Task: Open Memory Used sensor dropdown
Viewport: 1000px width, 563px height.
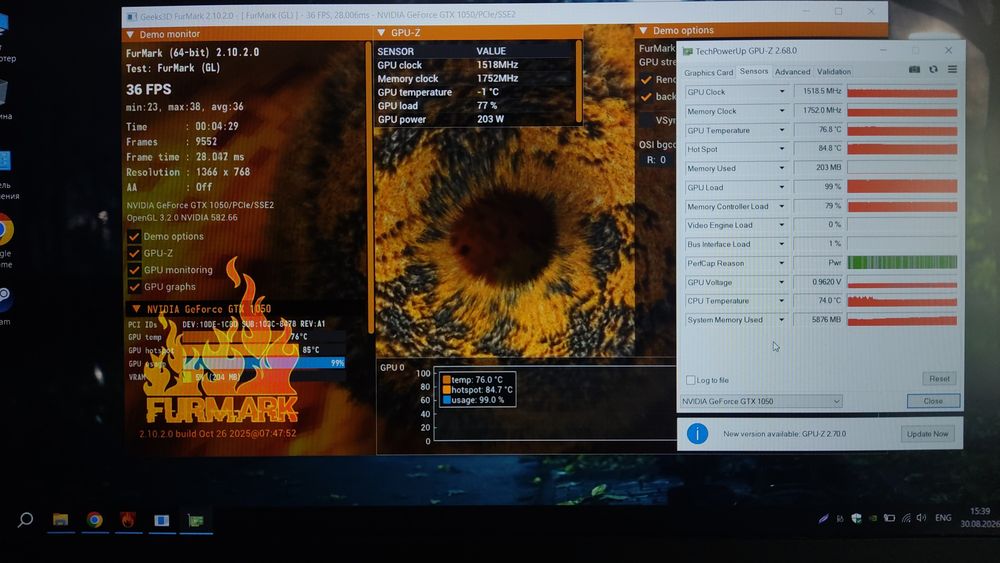Action: click(x=781, y=168)
